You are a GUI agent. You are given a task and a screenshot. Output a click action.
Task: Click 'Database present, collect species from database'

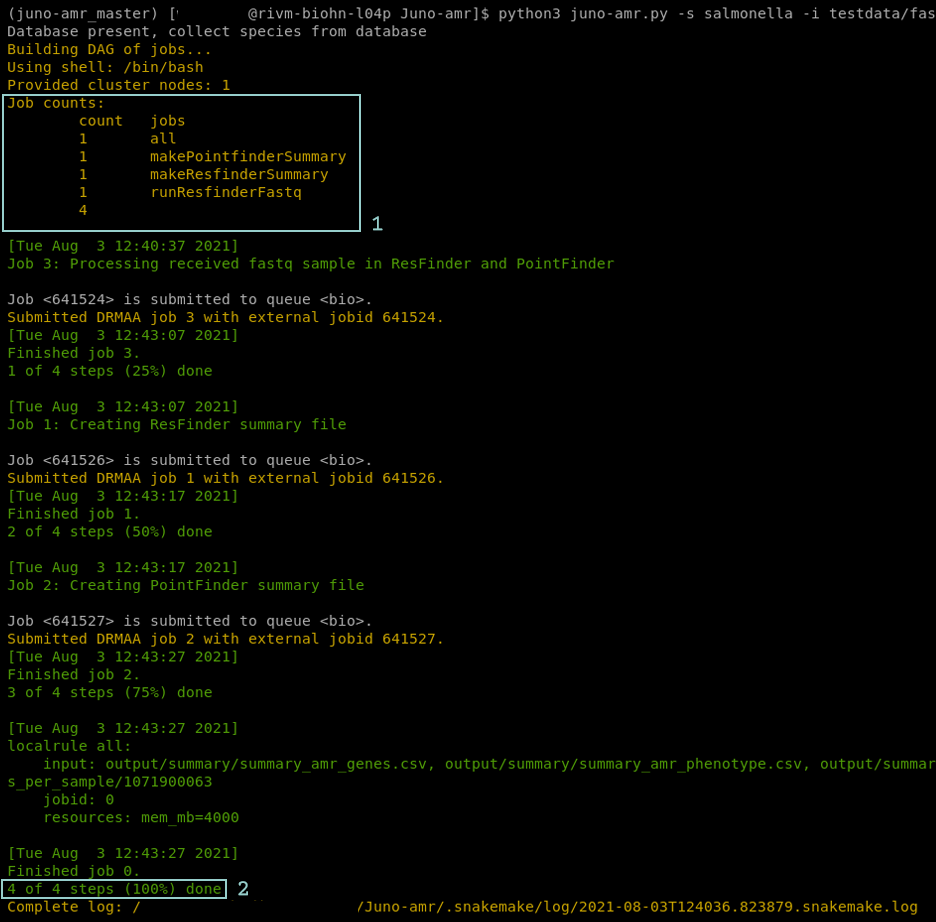pos(217,32)
